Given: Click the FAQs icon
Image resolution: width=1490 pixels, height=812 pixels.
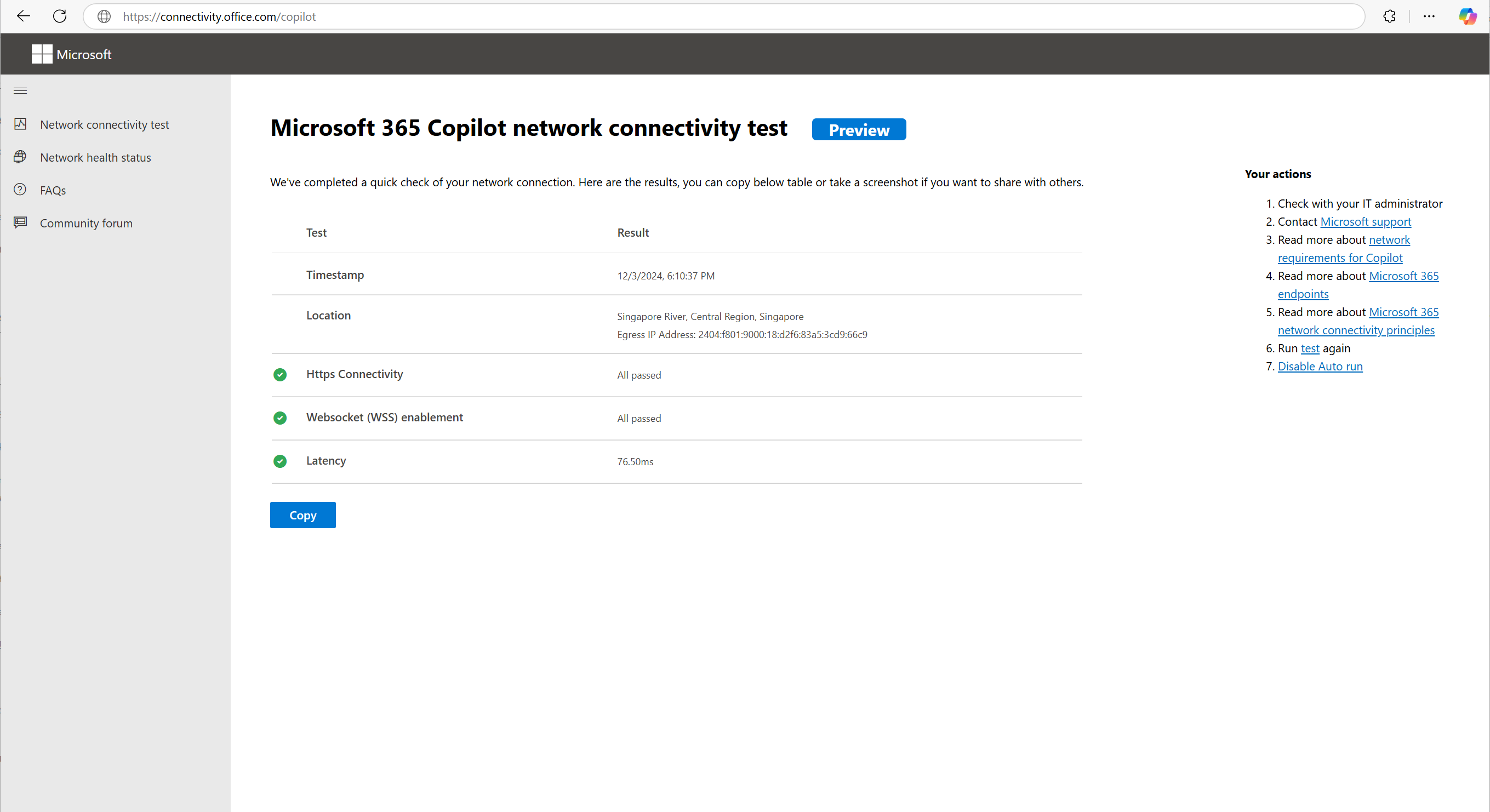Looking at the screenshot, I should click(21, 190).
